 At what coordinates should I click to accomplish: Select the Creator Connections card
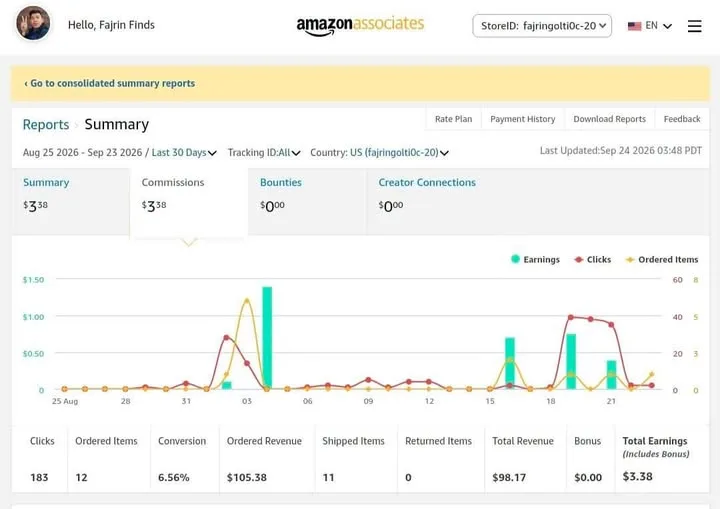pyautogui.click(x=427, y=202)
